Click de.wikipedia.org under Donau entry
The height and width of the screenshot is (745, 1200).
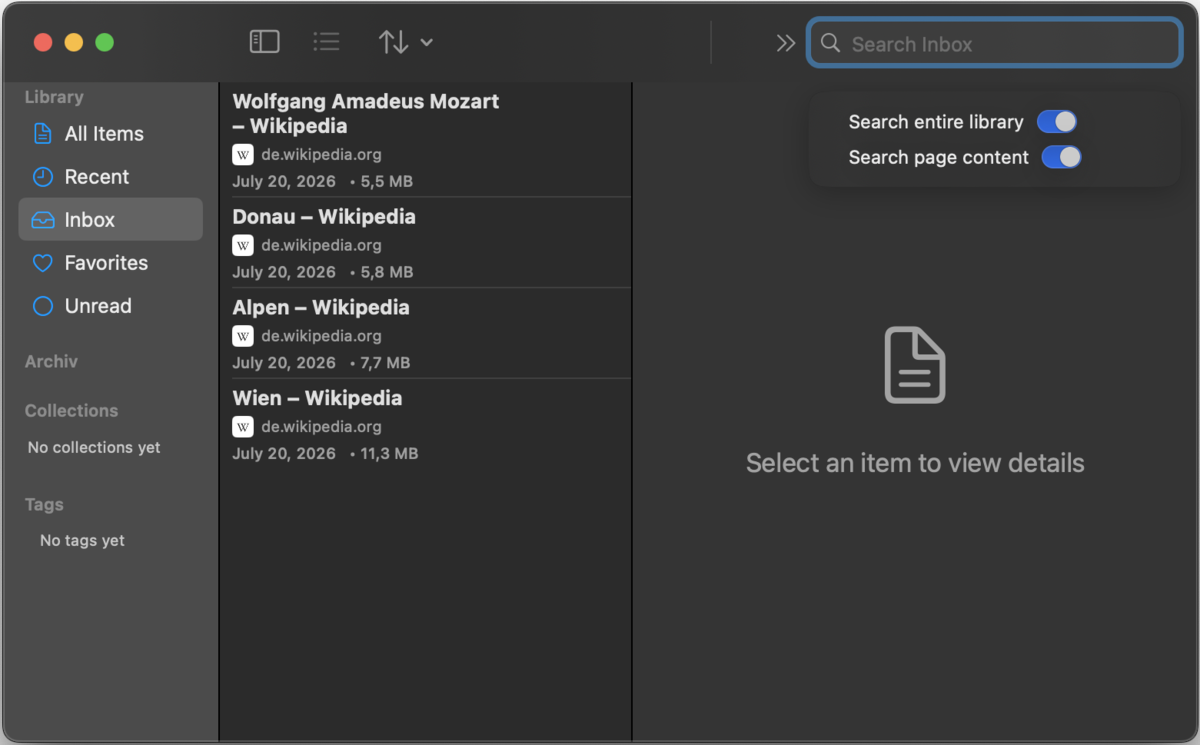pyautogui.click(x=321, y=245)
